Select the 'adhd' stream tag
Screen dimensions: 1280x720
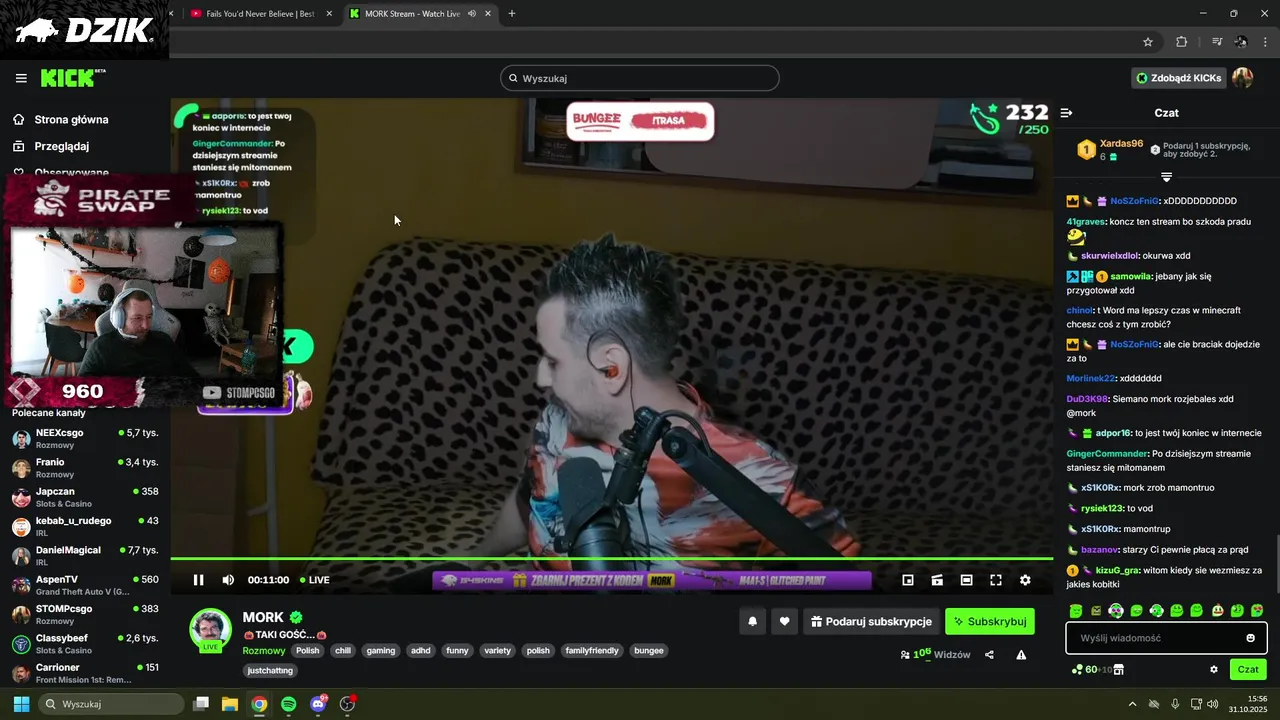tap(421, 651)
